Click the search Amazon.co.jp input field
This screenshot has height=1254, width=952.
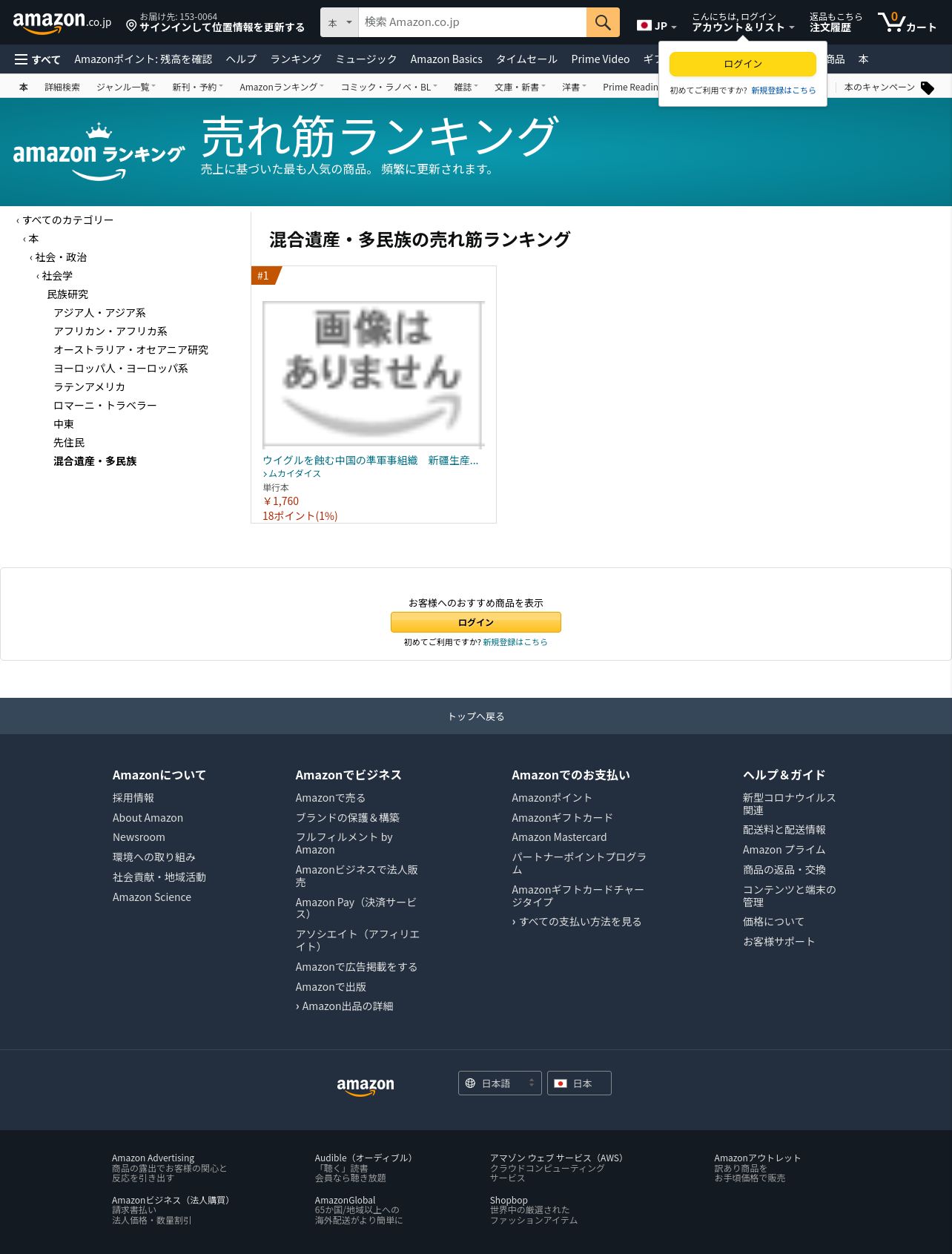point(472,22)
